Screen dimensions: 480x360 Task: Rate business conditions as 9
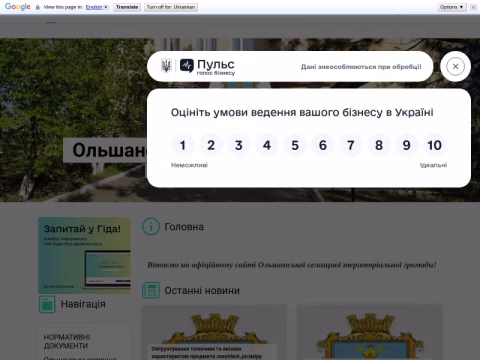click(x=407, y=145)
